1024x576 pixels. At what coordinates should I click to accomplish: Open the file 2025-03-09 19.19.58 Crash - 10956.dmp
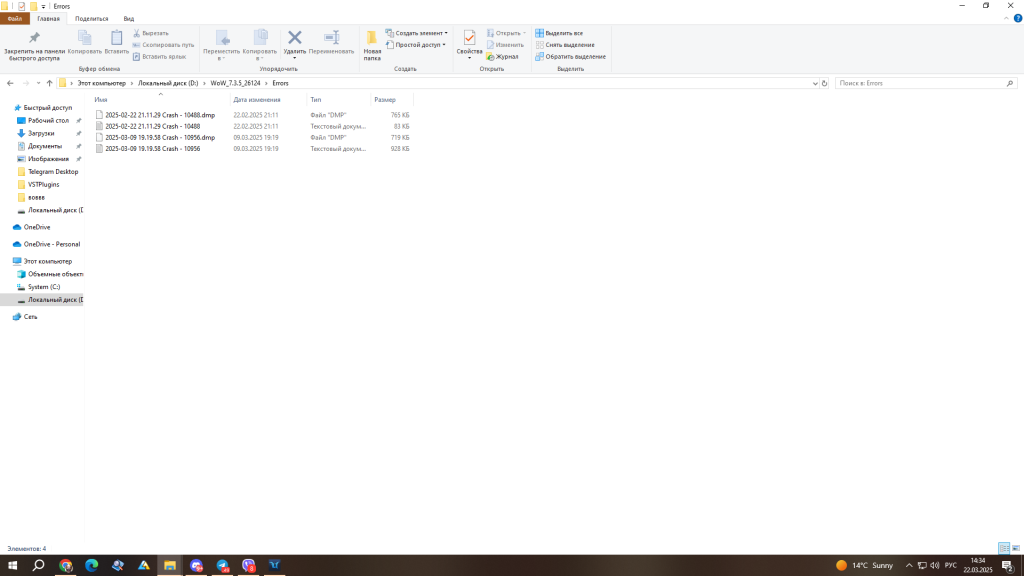tap(159, 137)
